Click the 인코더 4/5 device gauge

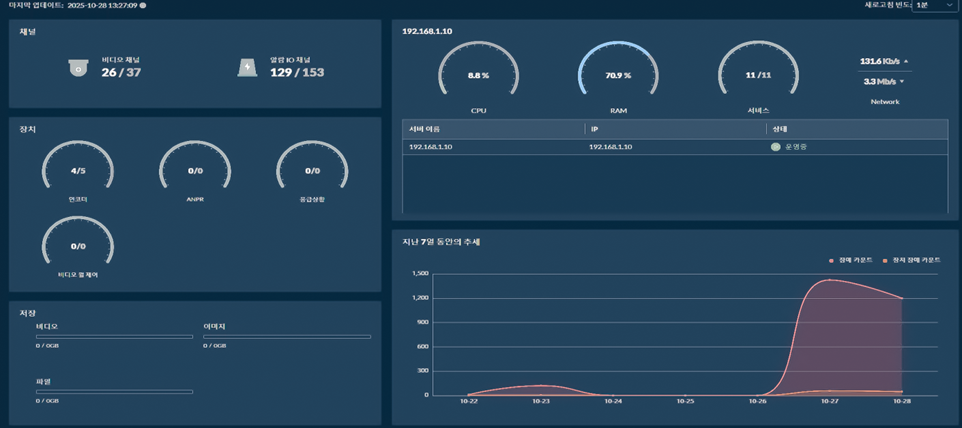(x=78, y=171)
